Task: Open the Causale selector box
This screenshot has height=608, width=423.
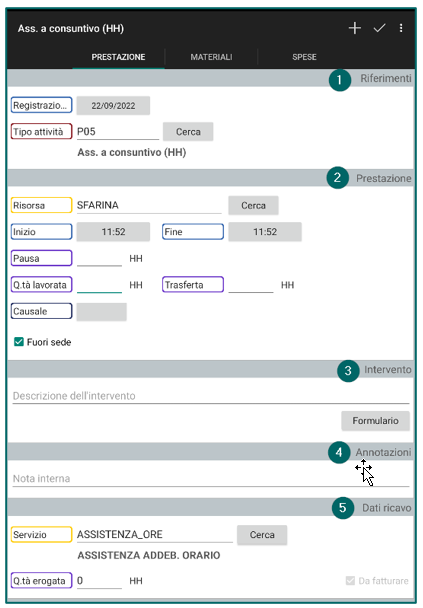Action: point(102,312)
